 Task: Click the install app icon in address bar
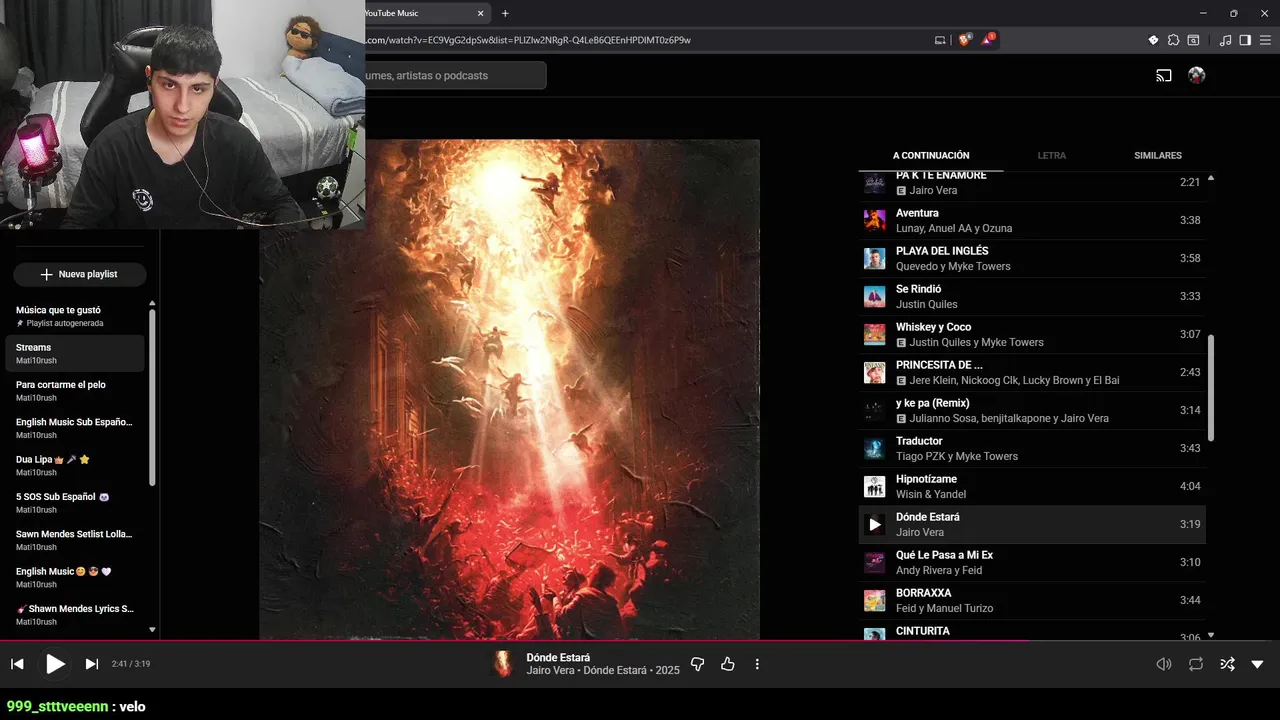940,40
